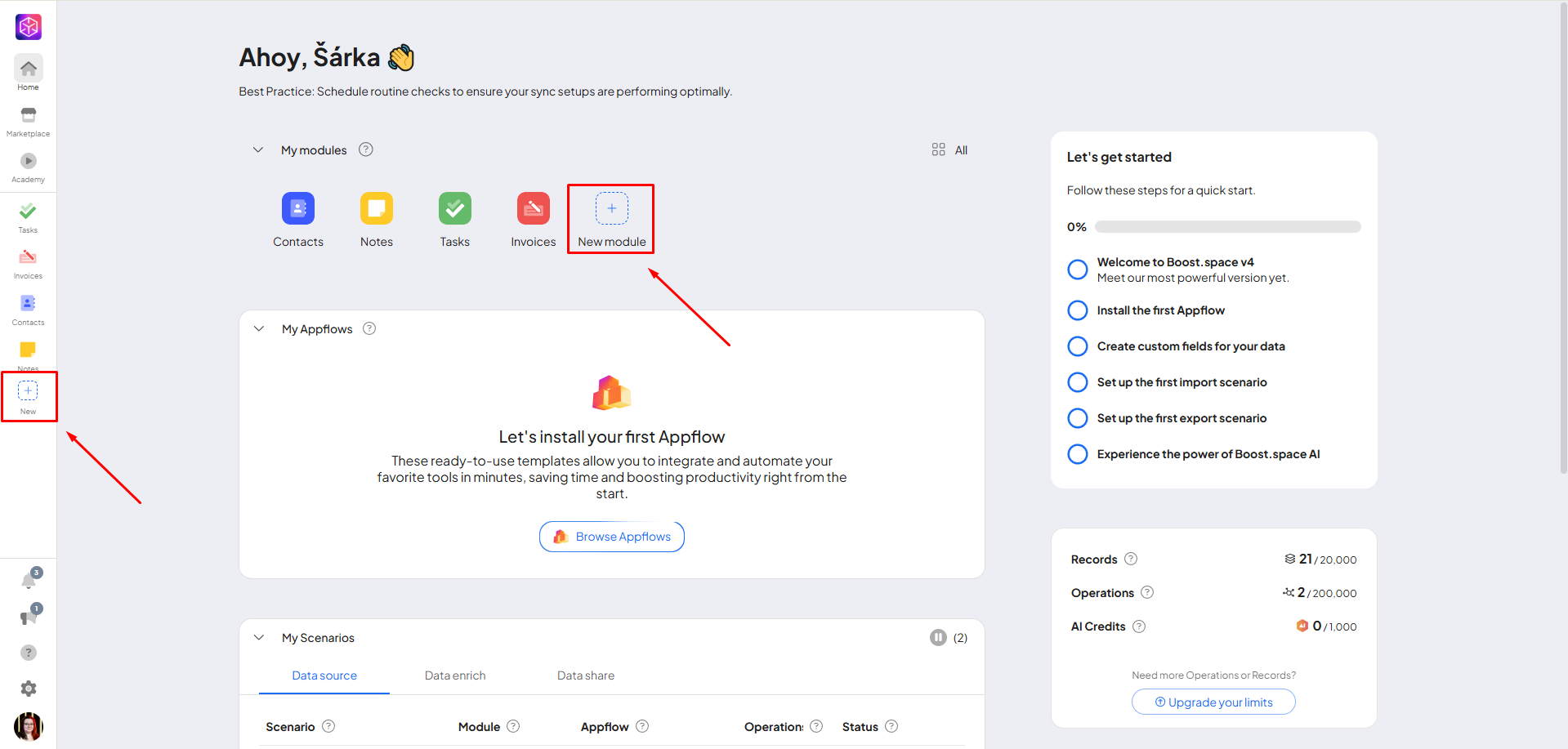Show the All modules grid view

[x=949, y=149]
